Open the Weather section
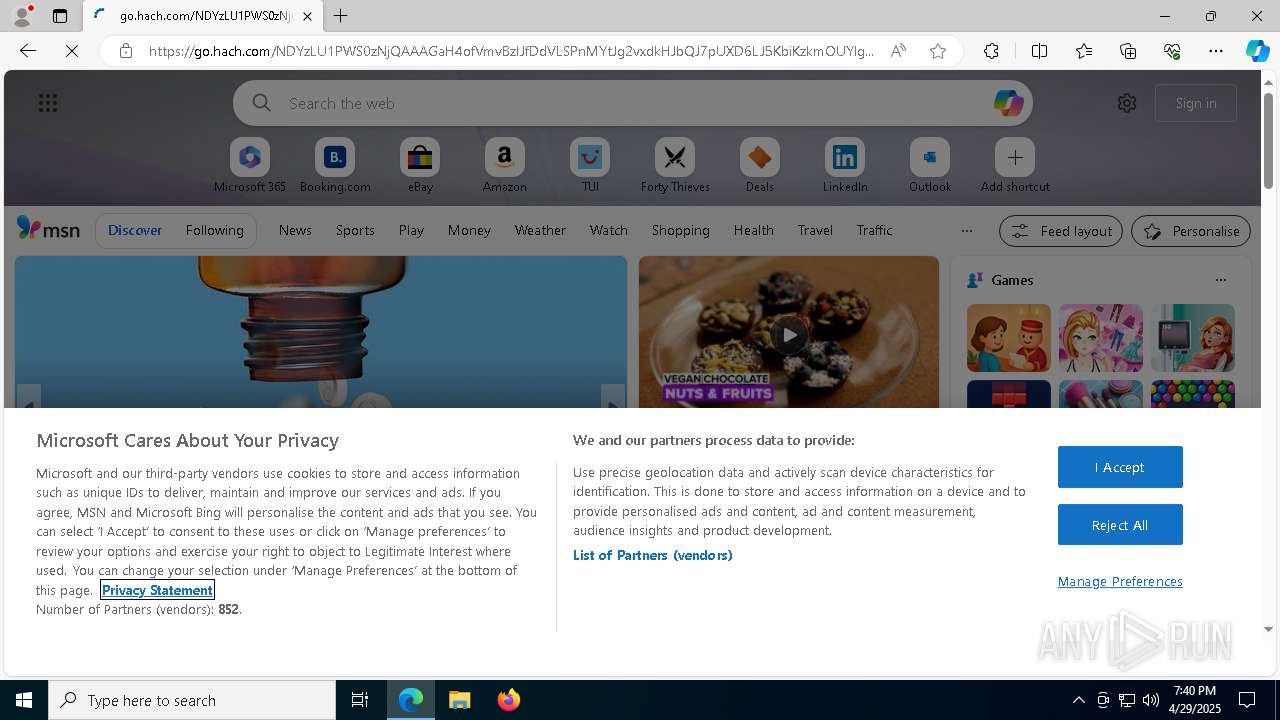This screenshot has width=1280, height=720. 540,230
